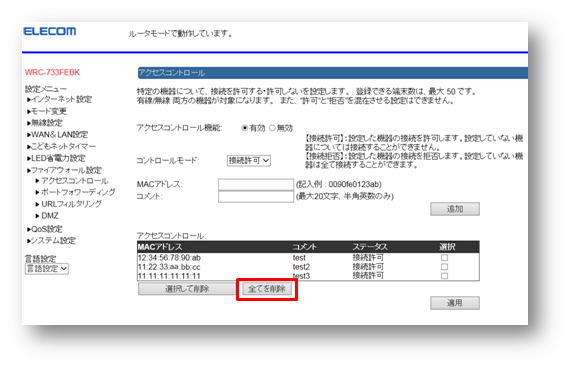Open こどもネットタイマー menu item

coord(61,146)
